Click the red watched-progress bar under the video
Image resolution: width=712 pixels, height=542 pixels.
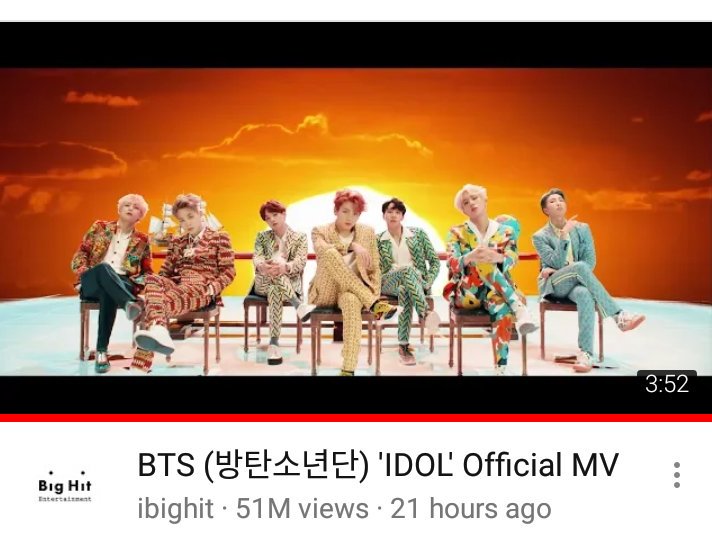pos(356,418)
